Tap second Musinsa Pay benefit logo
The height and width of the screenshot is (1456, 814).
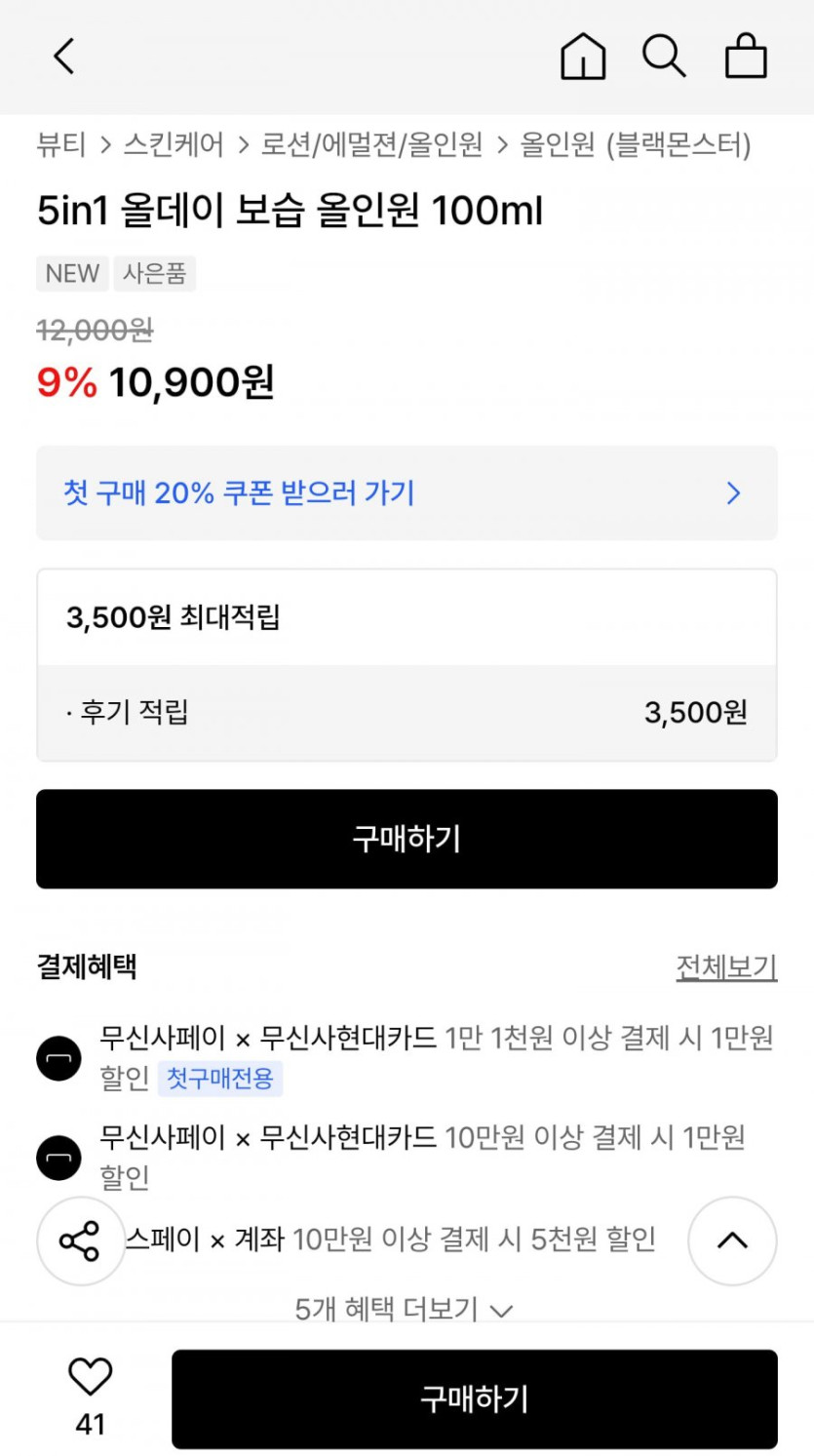coord(59,1158)
